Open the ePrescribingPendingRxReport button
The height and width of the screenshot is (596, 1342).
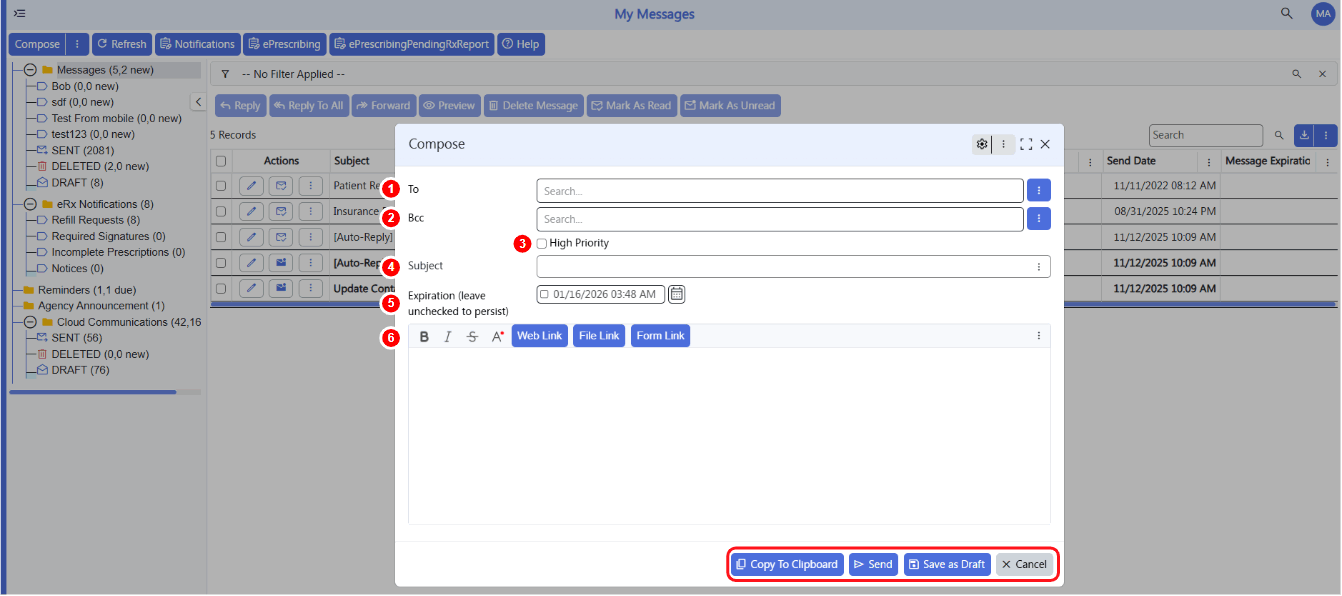411,44
